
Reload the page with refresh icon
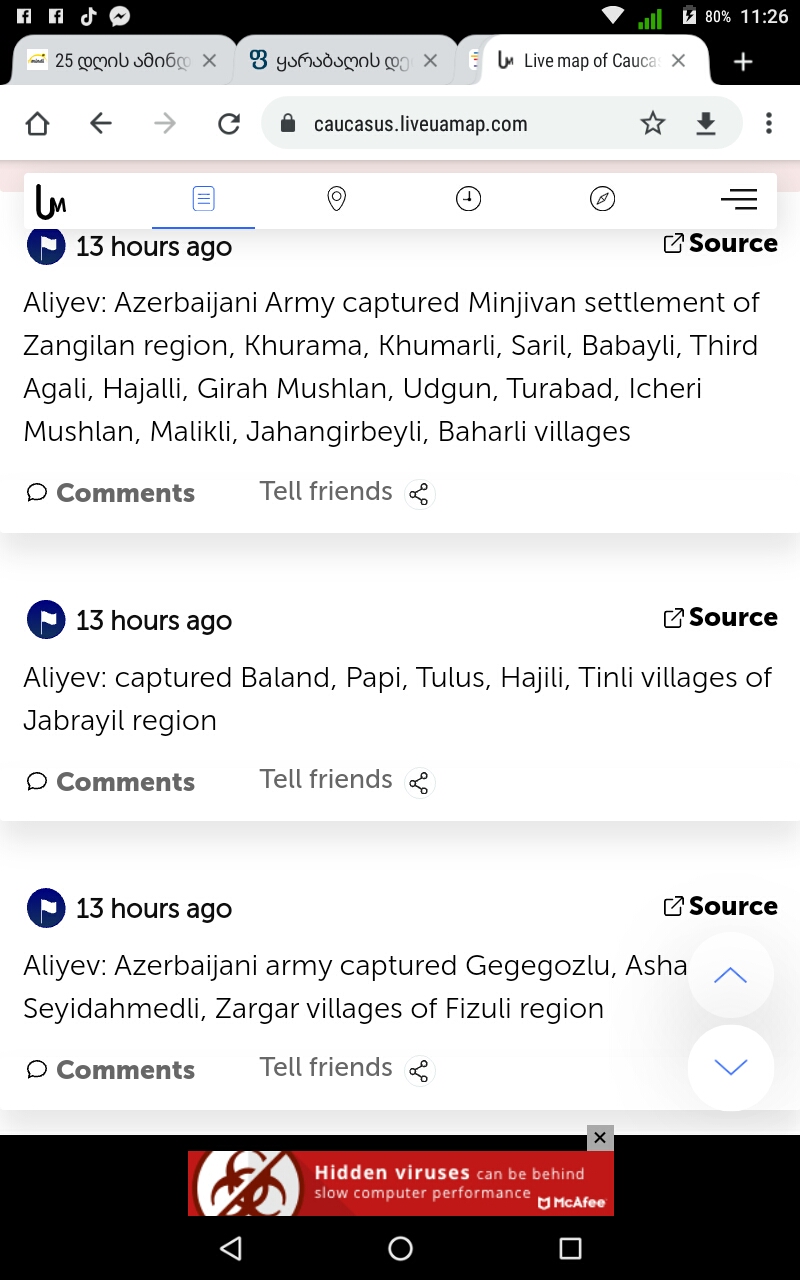[229, 123]
